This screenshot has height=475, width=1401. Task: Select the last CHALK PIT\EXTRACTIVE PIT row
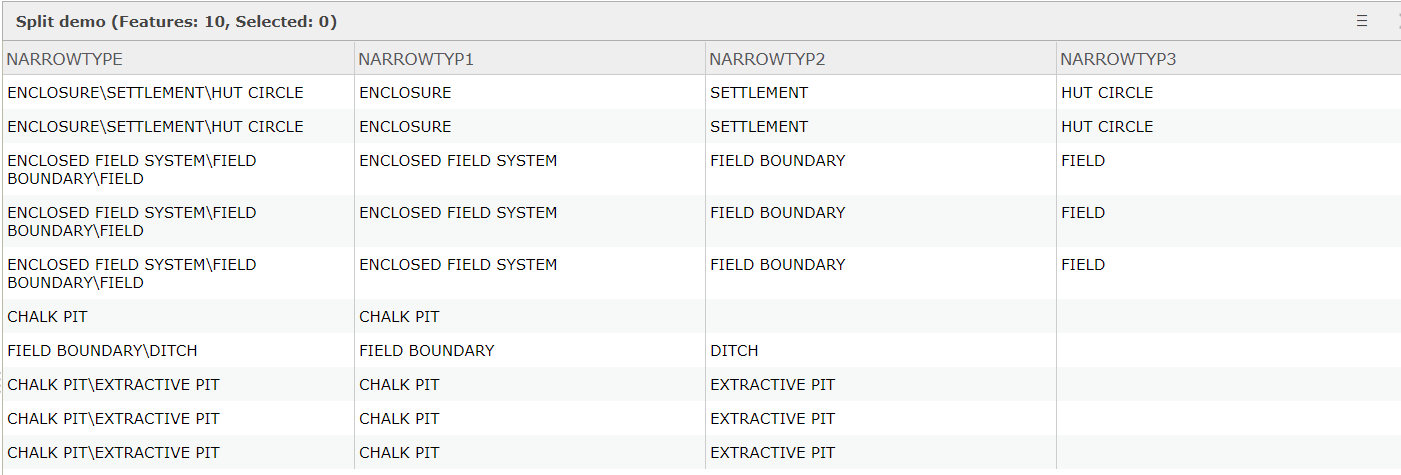[x=700, y=452]
